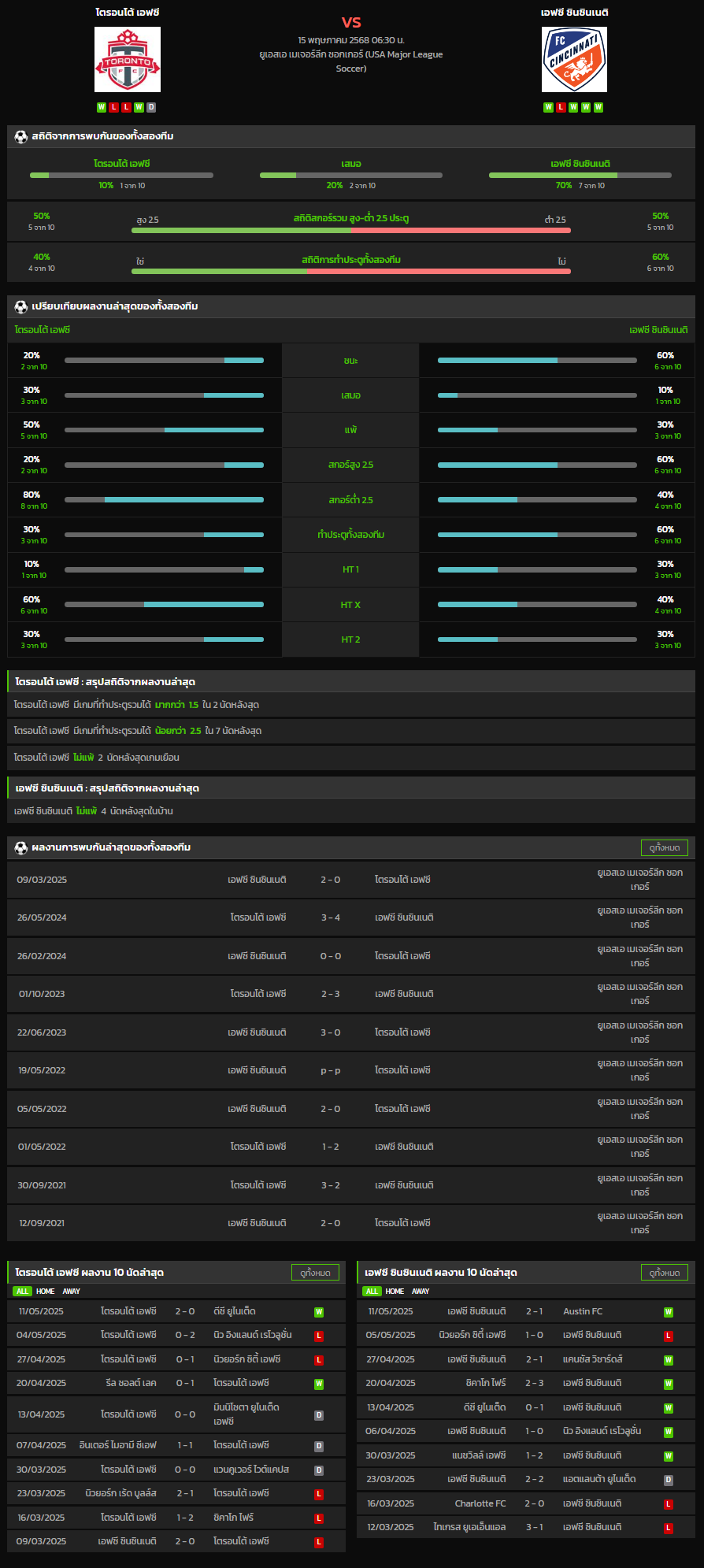The width and height of the screenshot is (704, 1568).
Task: Click L badge in the Charlotte FC row
Action: (x=669, y=1504)
